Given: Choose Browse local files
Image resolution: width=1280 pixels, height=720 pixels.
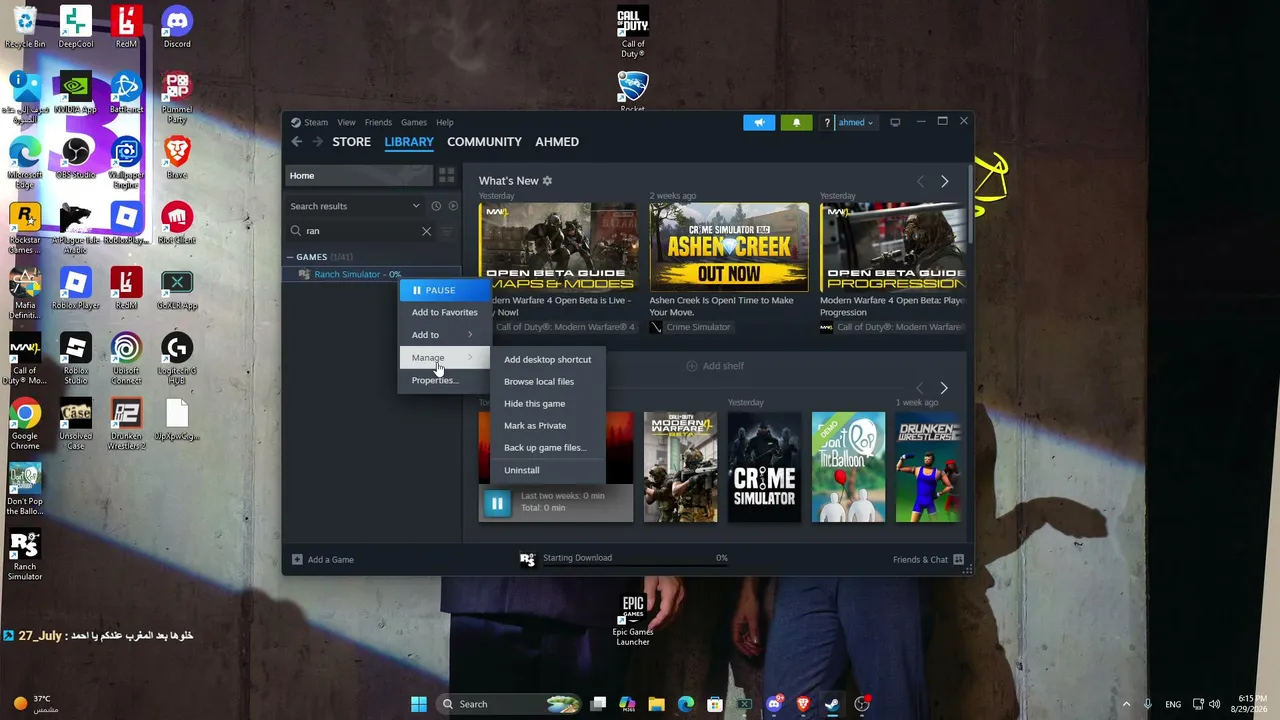Looking at the screenshot, I should [539, 381].
